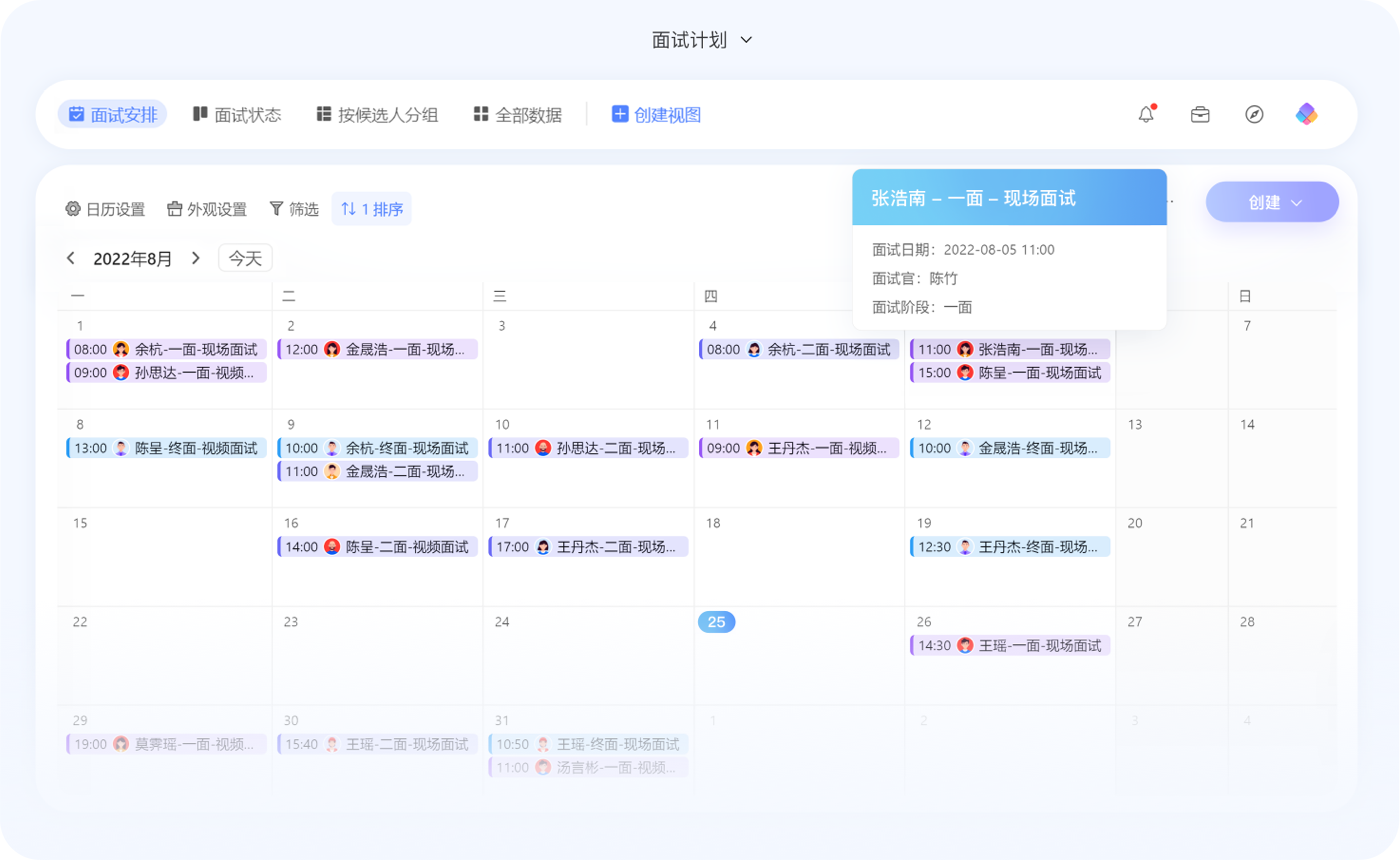This screenshot has width=1400, height=860.
Task: Open 日历设置 calendar settings
Action: 105,209
